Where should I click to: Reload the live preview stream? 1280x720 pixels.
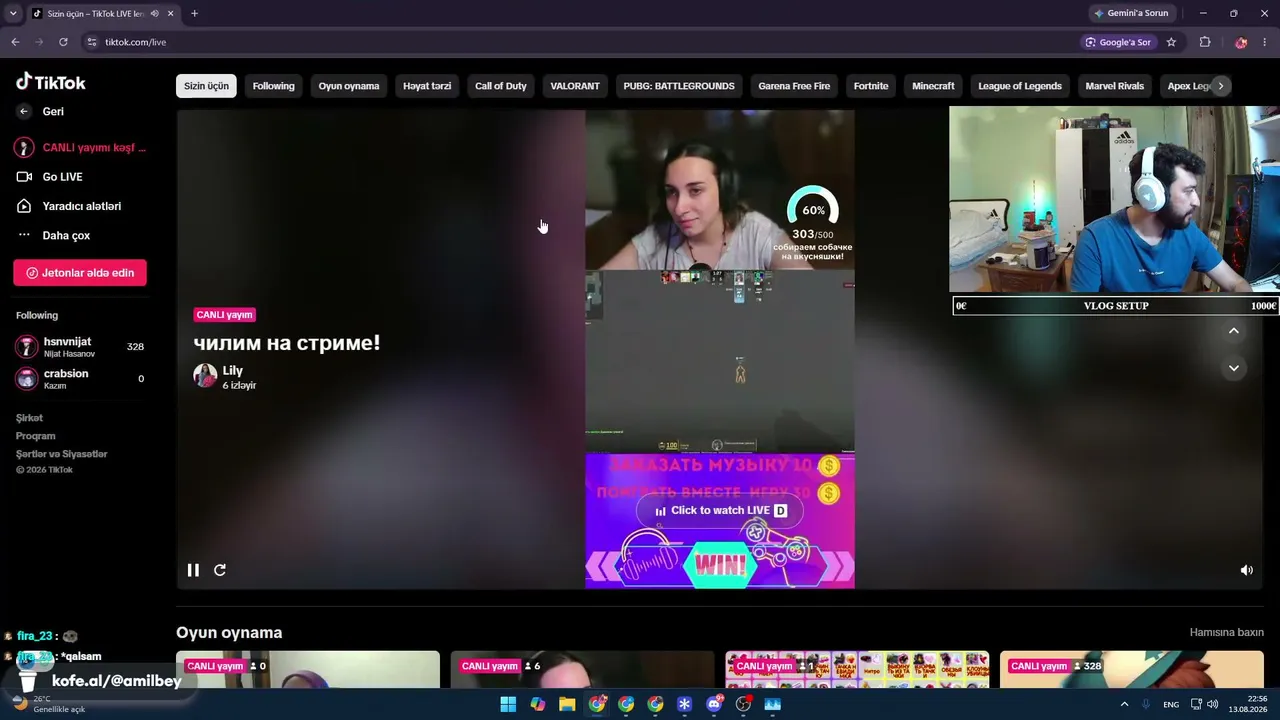click(220, 570)
